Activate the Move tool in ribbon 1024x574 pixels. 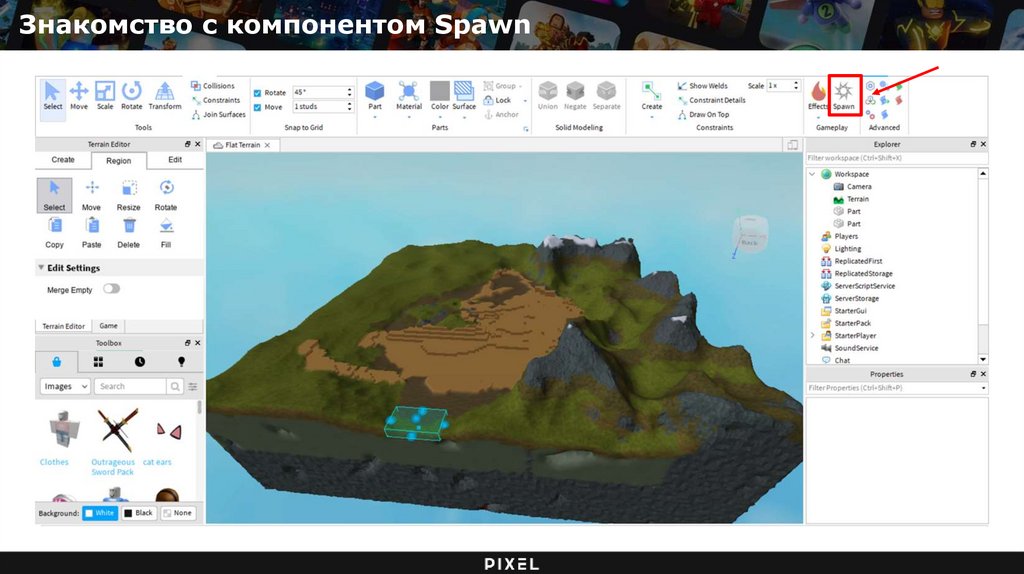point(79,95)
